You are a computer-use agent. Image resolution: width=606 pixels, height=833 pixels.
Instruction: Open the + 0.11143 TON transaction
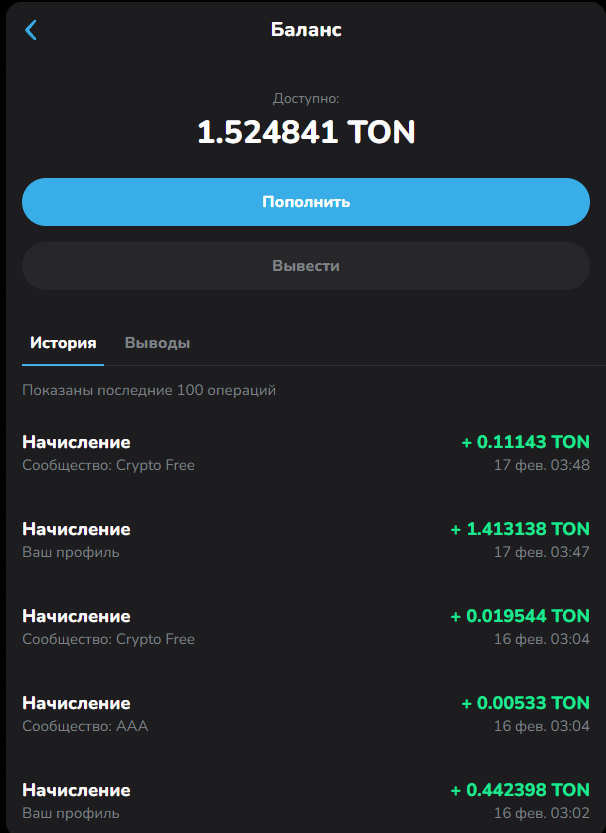[525, 442]
